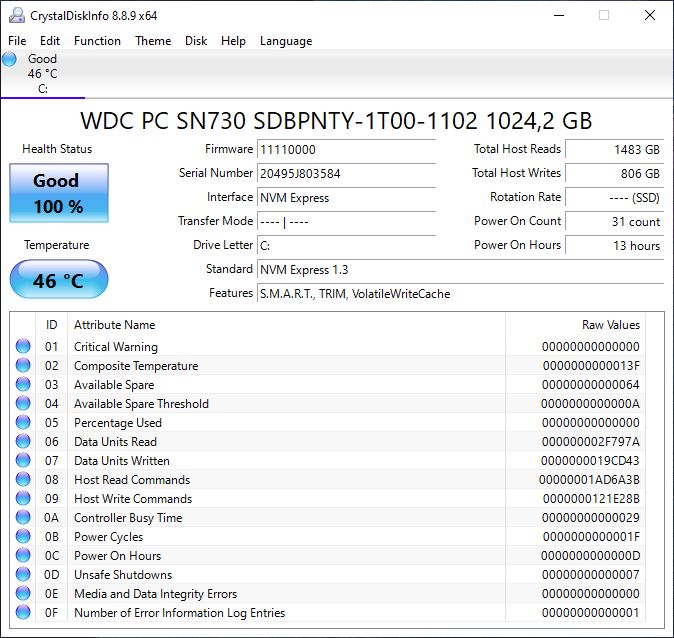Image resolution: width=674 pixels, height=638 pixels.
Task: Click the status orb of the Available Spare row (ID 03)
Action: pos(23,384)
